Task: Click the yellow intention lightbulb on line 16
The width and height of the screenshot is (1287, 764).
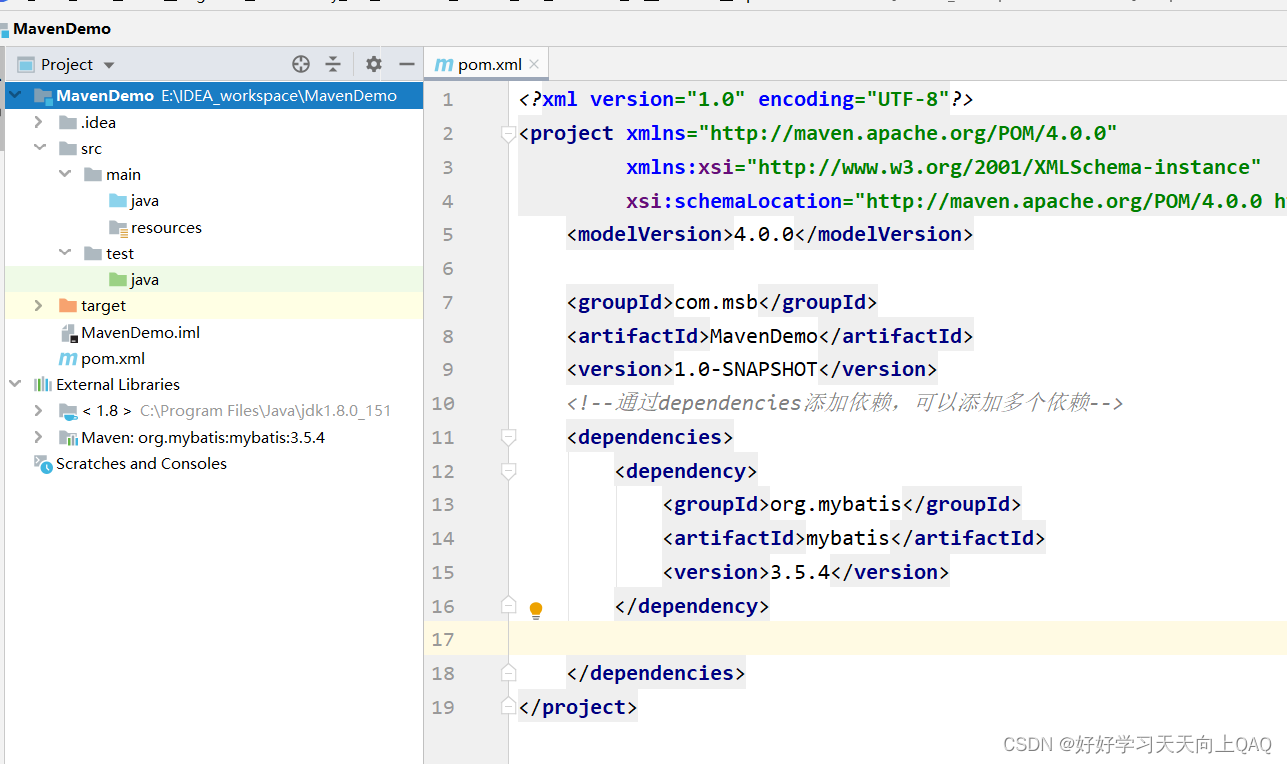Action: coord(536,610)
